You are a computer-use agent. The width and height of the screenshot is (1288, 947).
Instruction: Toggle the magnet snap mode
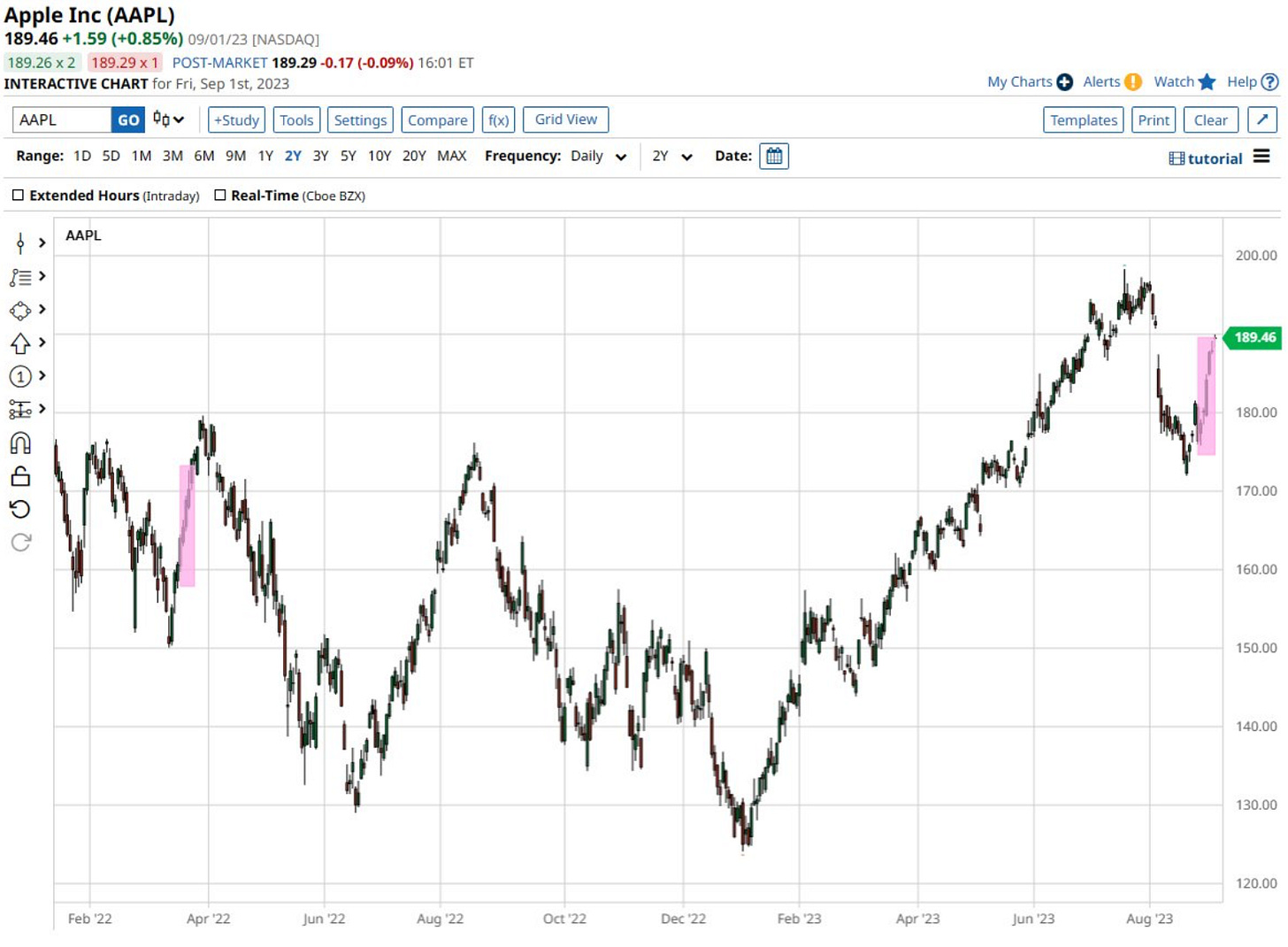(20, 443)
